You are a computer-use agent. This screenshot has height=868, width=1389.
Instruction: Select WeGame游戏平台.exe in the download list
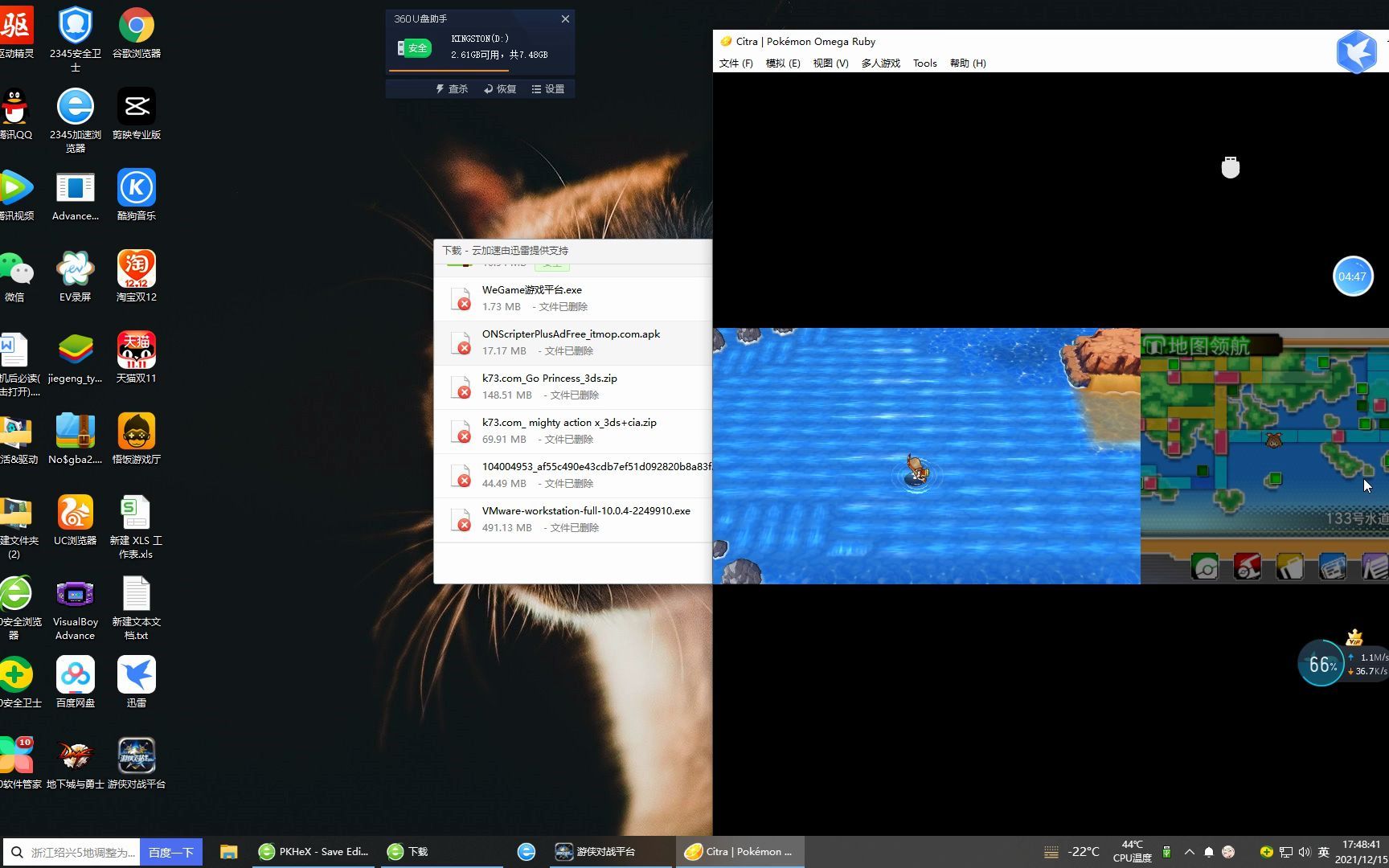click(x=572, y=298)
